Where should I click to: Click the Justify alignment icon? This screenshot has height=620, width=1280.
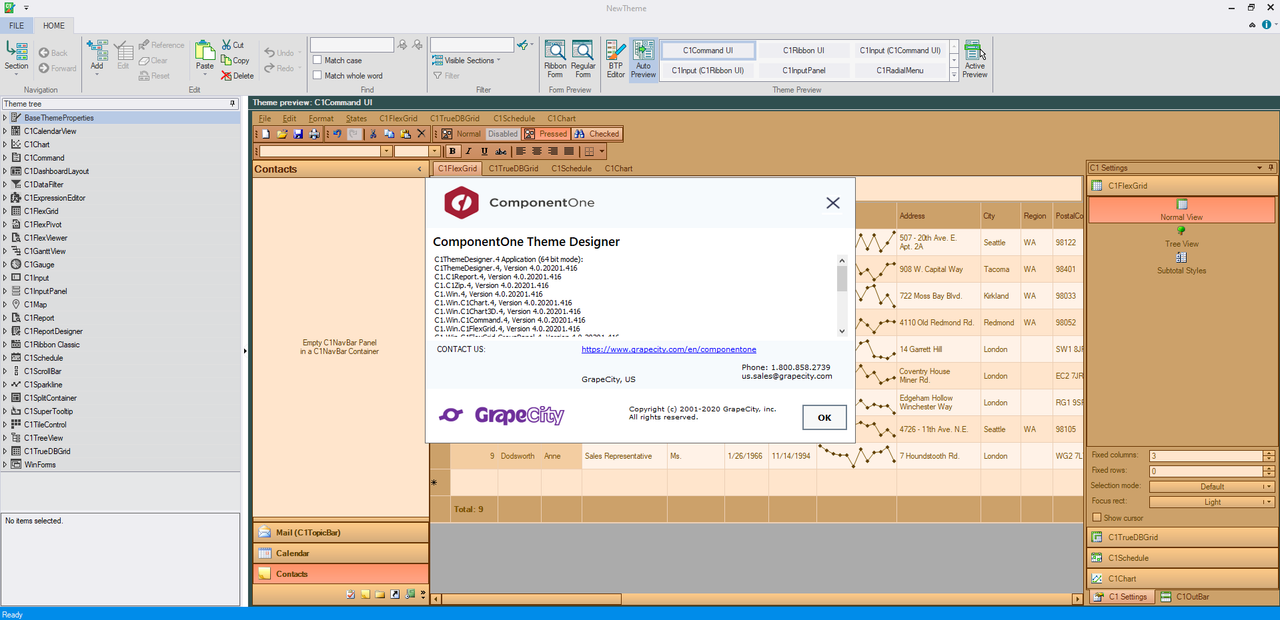[568, 151]
